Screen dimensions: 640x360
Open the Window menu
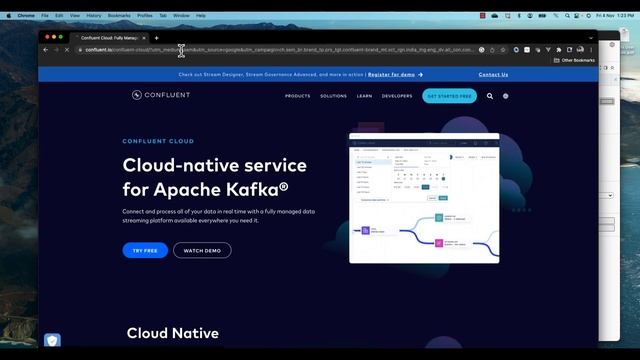[x=181, y=16]
